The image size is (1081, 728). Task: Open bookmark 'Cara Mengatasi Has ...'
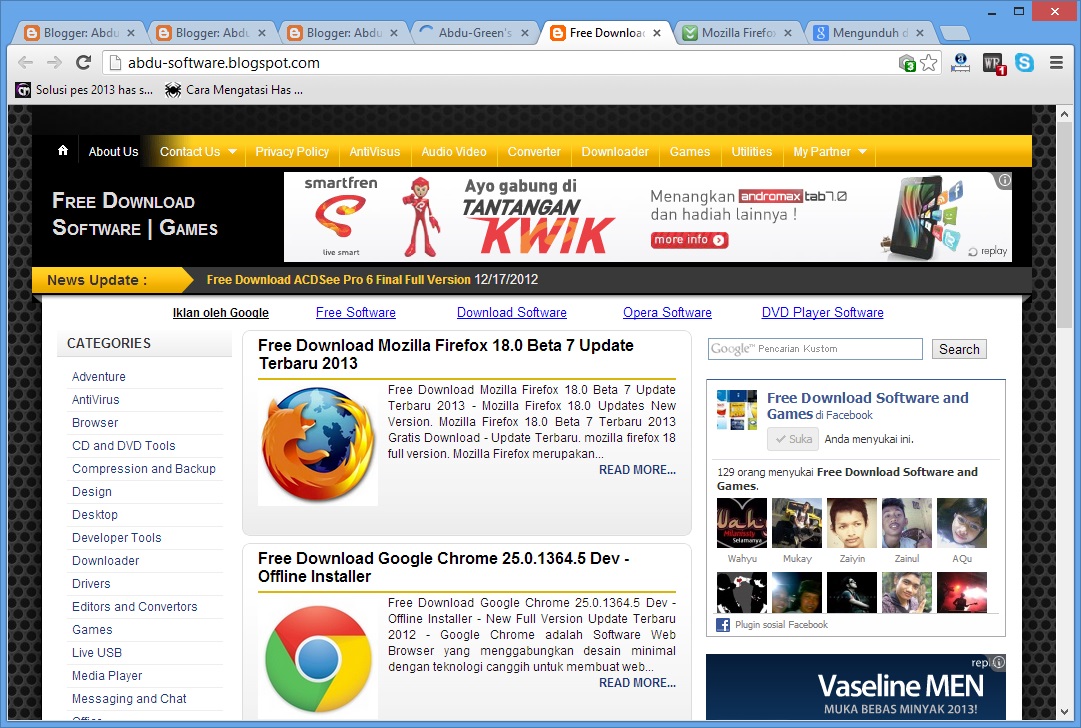(x=234, y=90)
